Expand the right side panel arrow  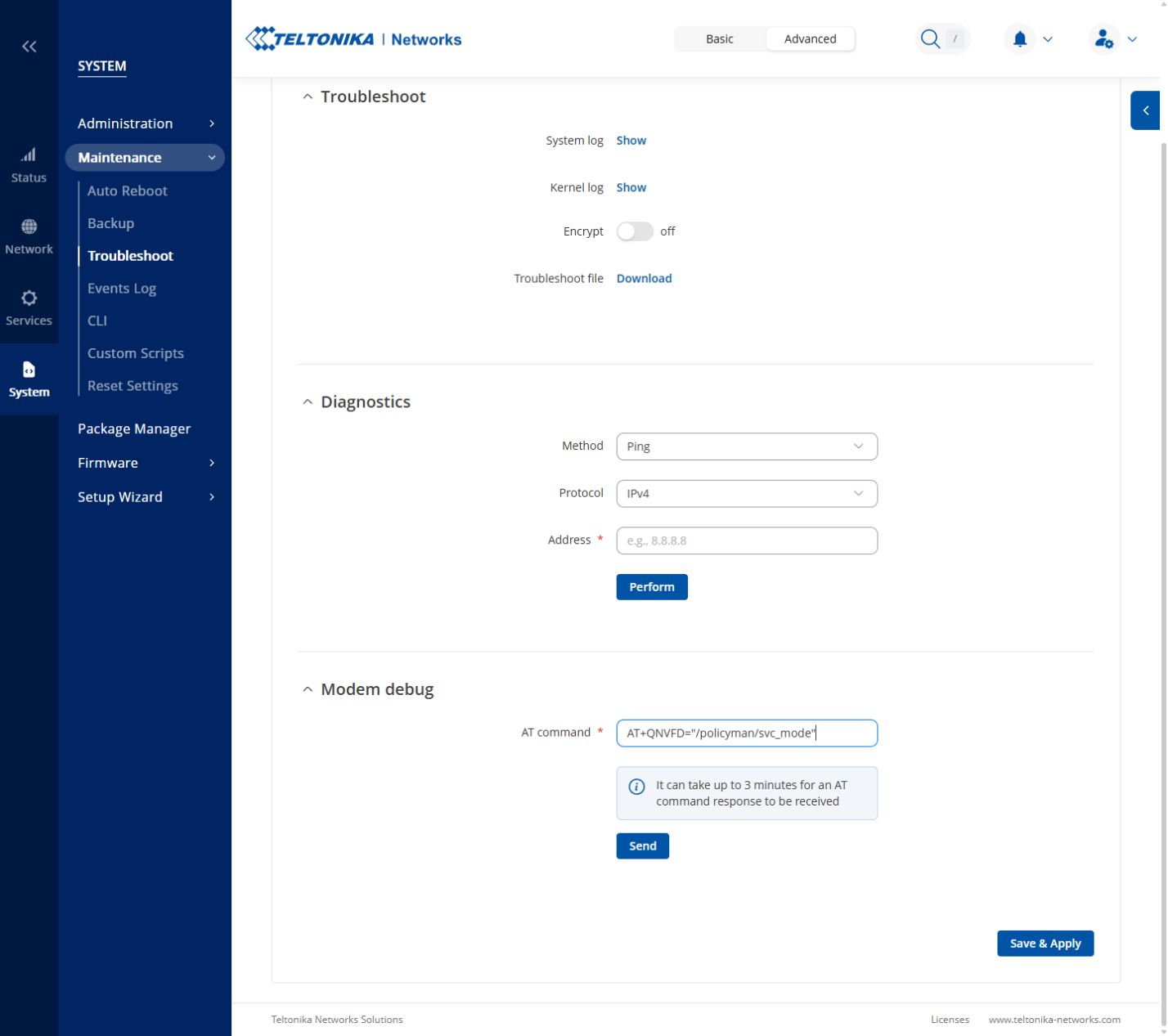click(x=1145, y=110)
